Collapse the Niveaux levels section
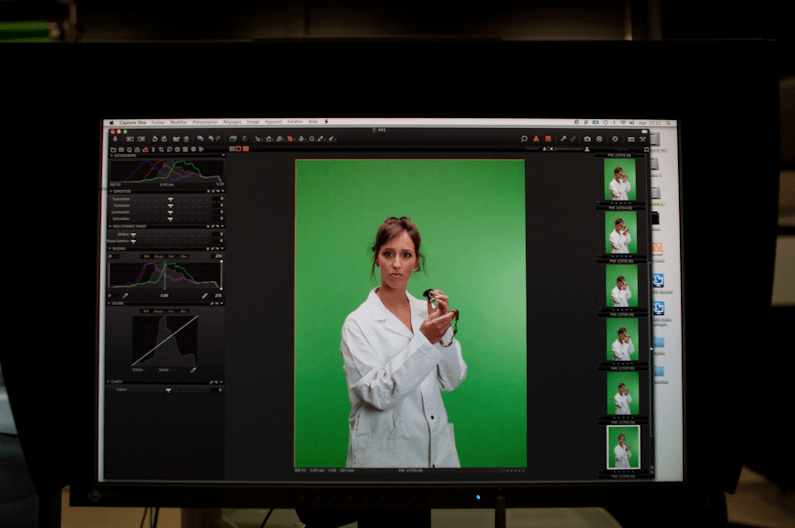Image resolution: width=795 pixels, height=528 pixels. 111,249
